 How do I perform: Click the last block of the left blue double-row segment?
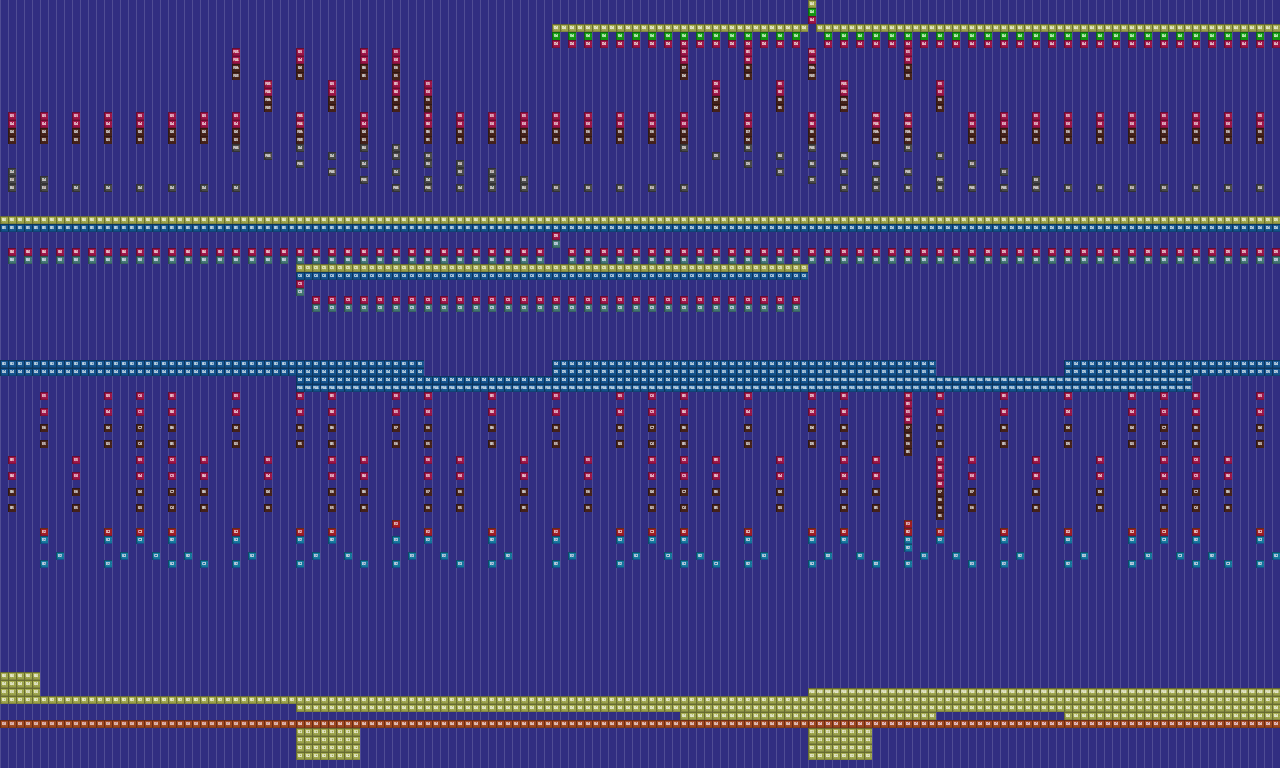click(420, 364)
